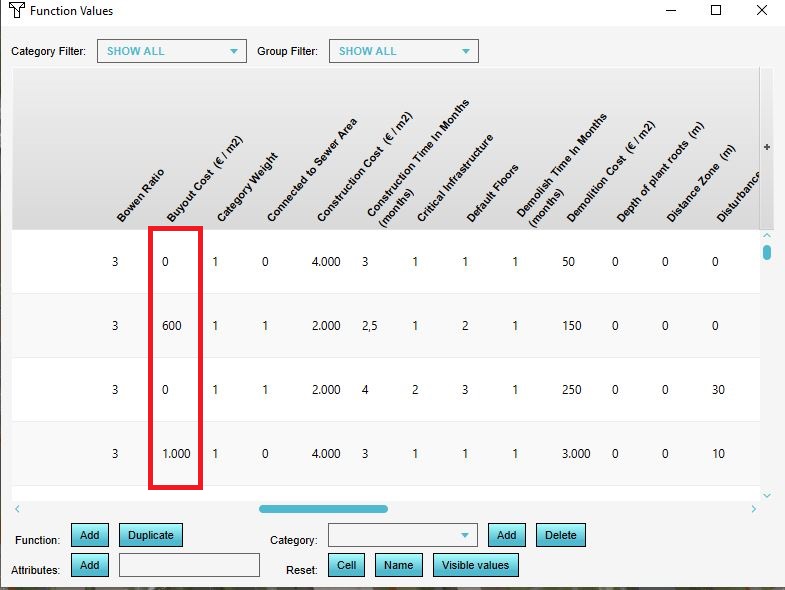
Task: Select the Buyout Cost cell showing 600
Action: coord(172,326)
